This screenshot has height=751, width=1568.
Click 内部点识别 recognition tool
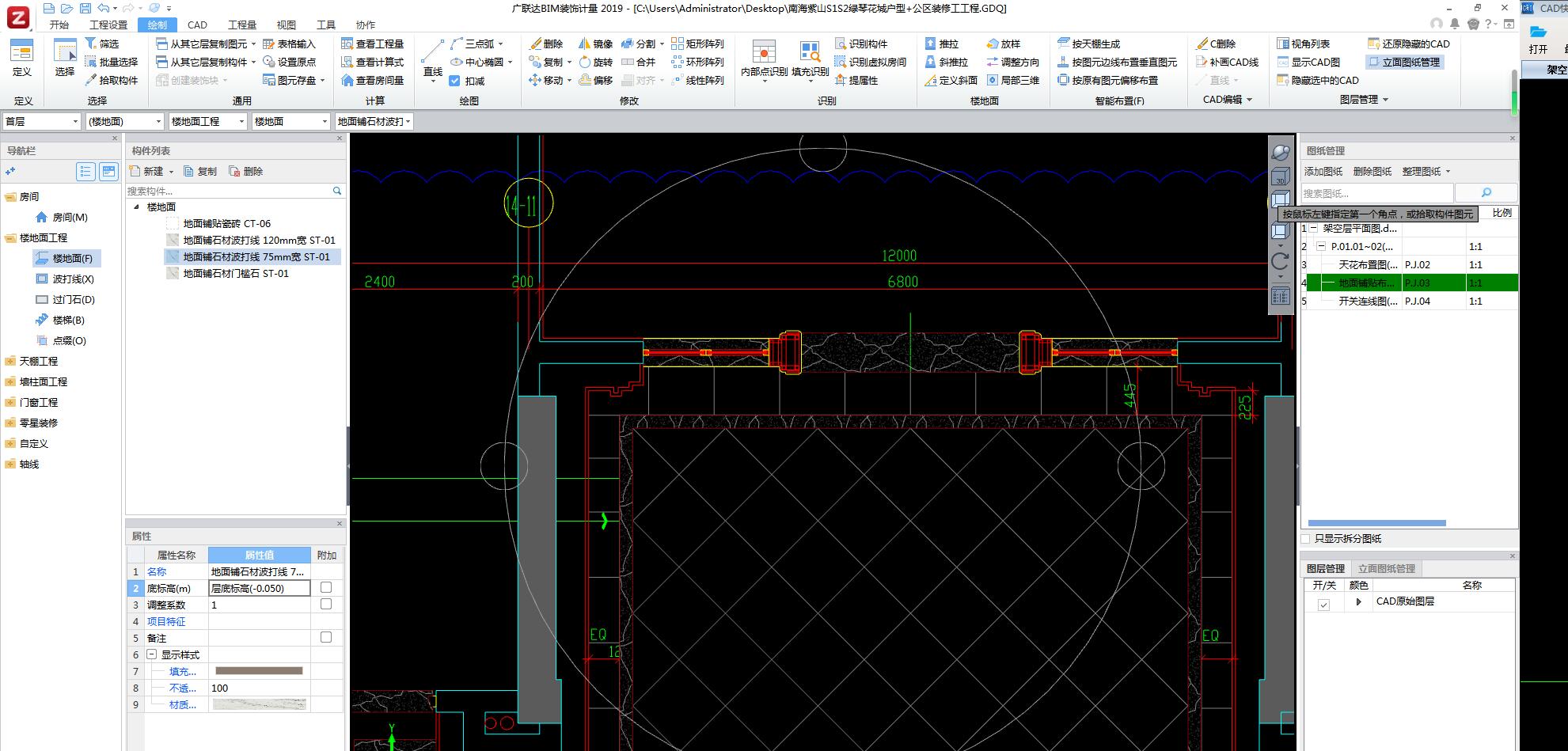coord(764,59)
